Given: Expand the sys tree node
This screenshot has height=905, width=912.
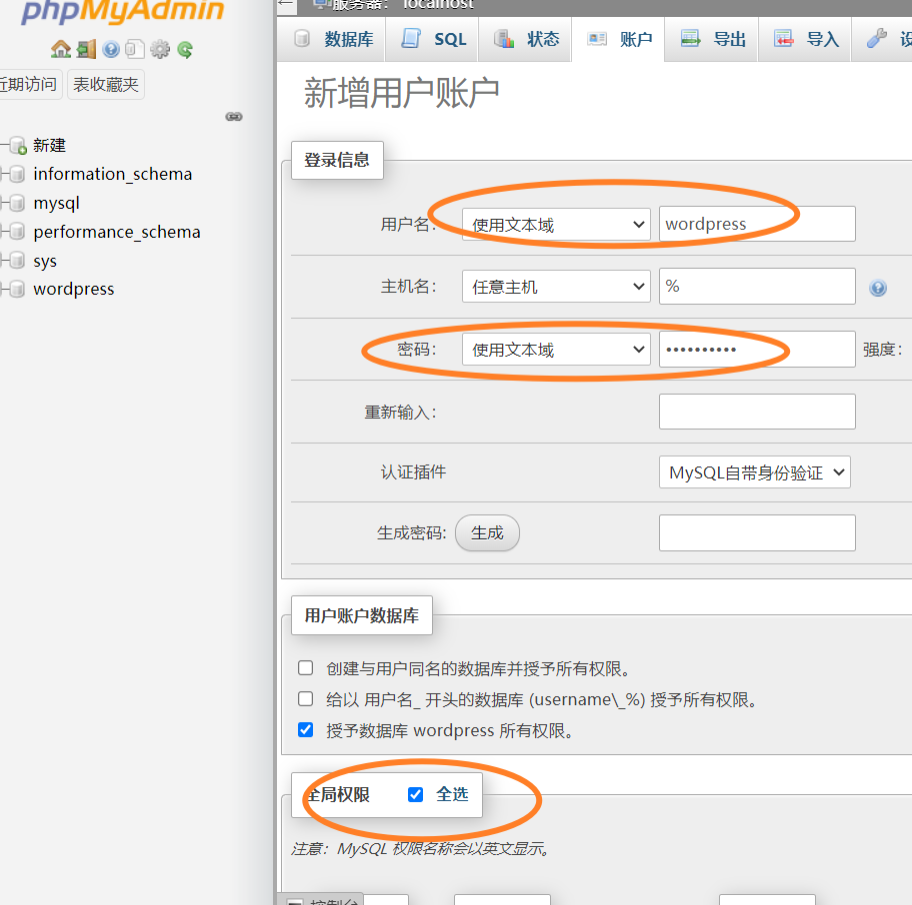Looking at the screenshot, I should (3, 260).
